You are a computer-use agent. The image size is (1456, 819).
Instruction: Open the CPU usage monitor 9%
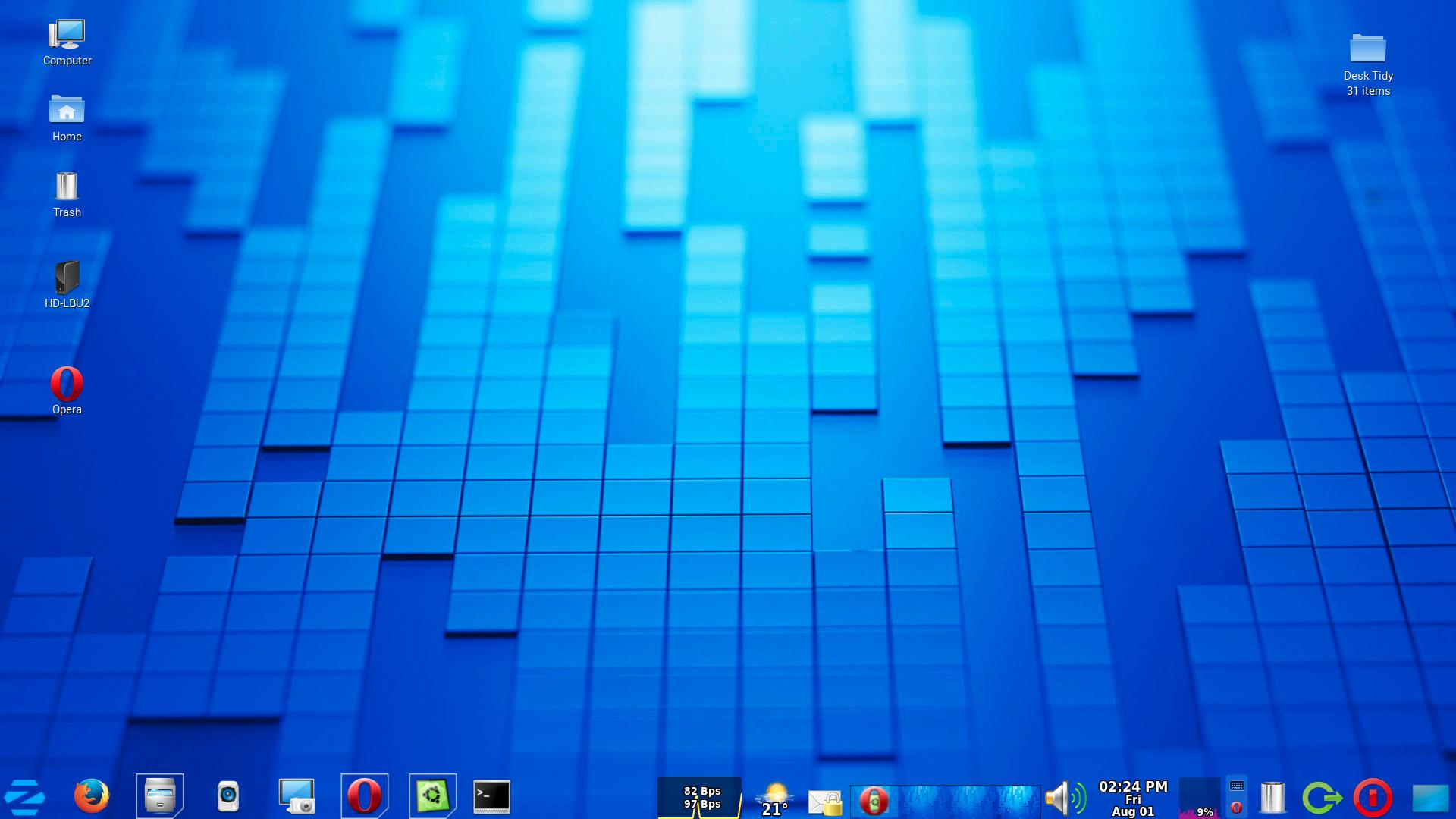(1200, 799)
